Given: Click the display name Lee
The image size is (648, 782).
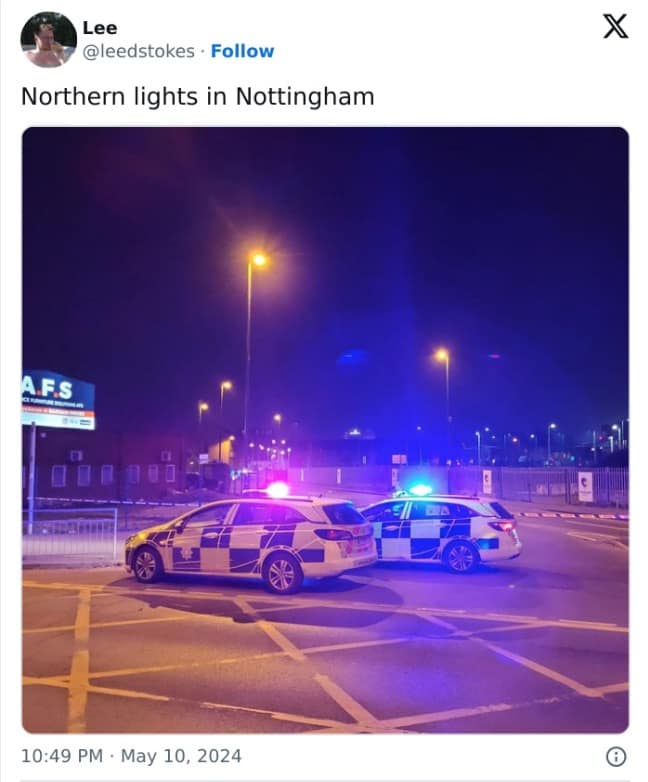Looking at the screenshot, I should coord(100,28).
